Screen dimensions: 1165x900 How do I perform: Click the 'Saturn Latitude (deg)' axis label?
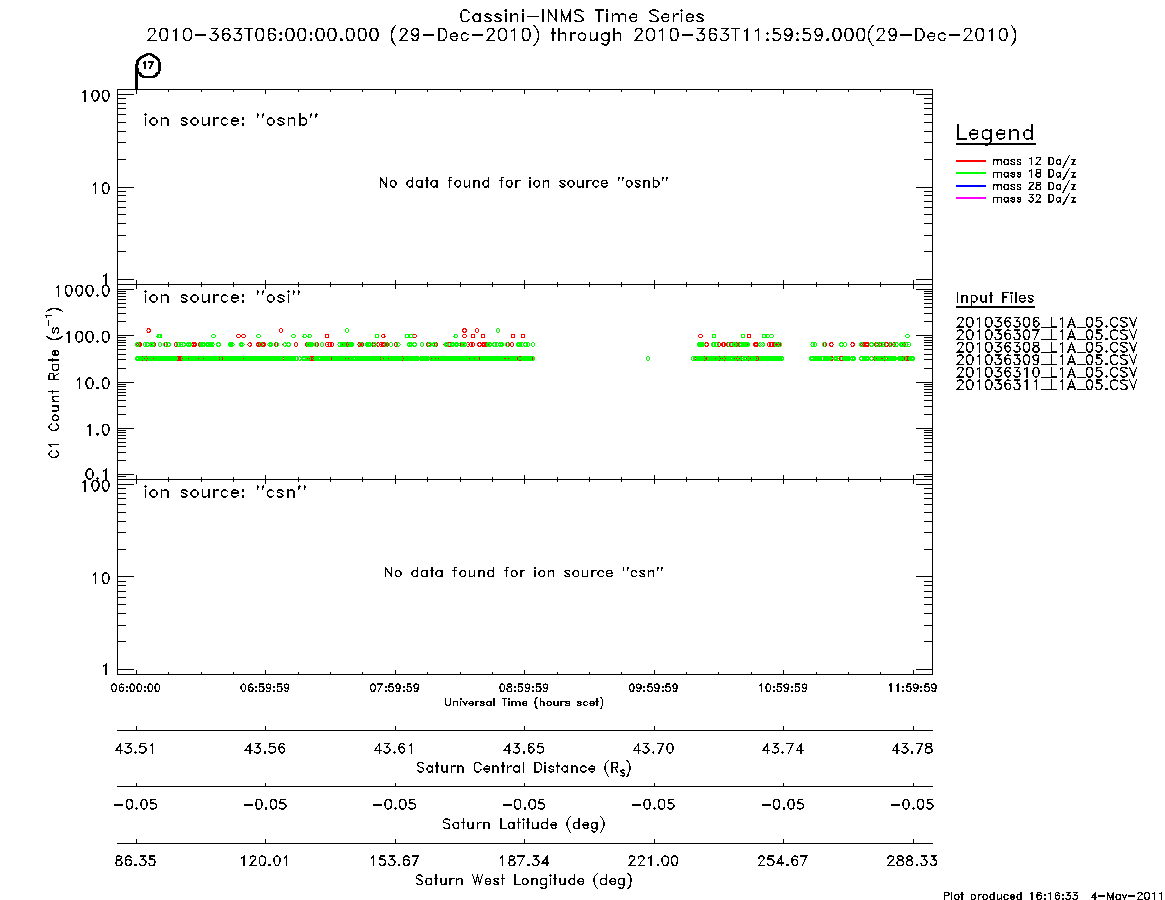click(x=524, y=824)
